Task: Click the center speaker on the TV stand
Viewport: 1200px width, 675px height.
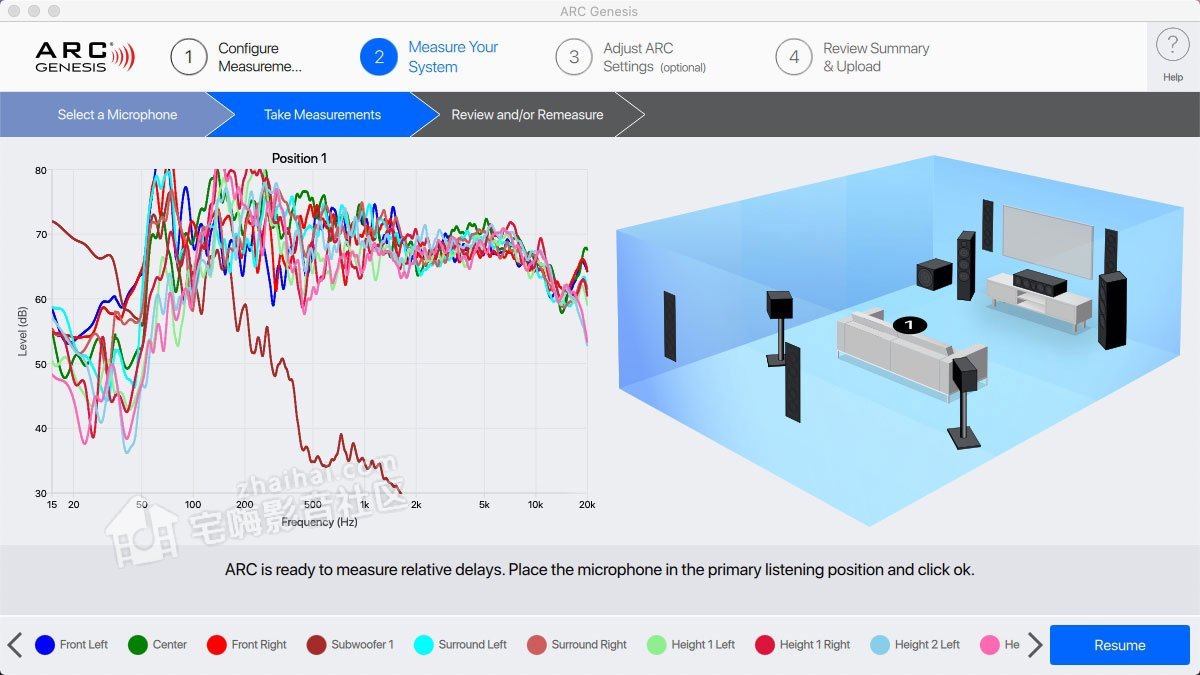Action: 1039,283
